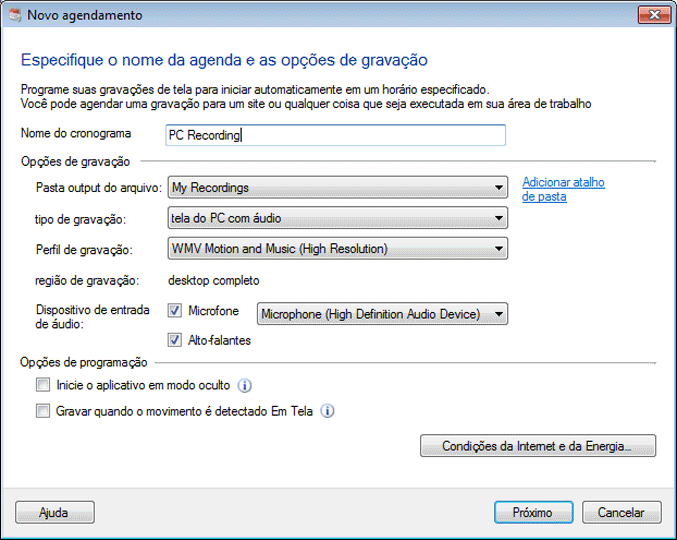Screen dimensions: 677x540
Task: Click the 'Nome do cronograma' text field
Action: [335, 135]
